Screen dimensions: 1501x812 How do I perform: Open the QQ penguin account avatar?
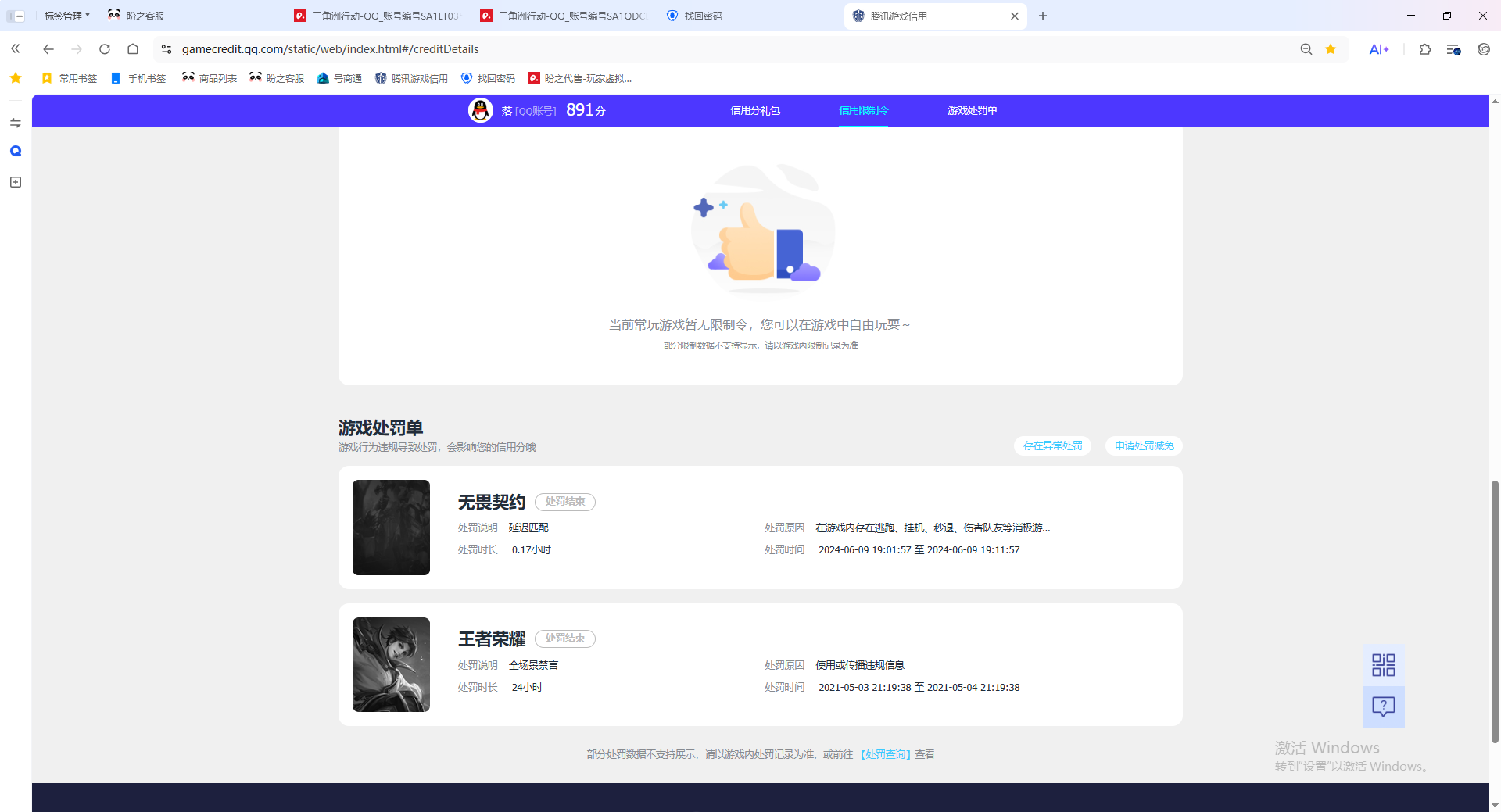point(480,110)
